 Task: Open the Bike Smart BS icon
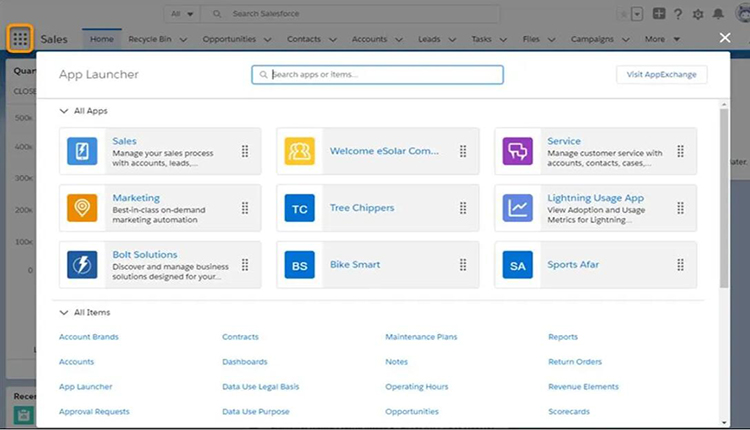pos(299,265)
